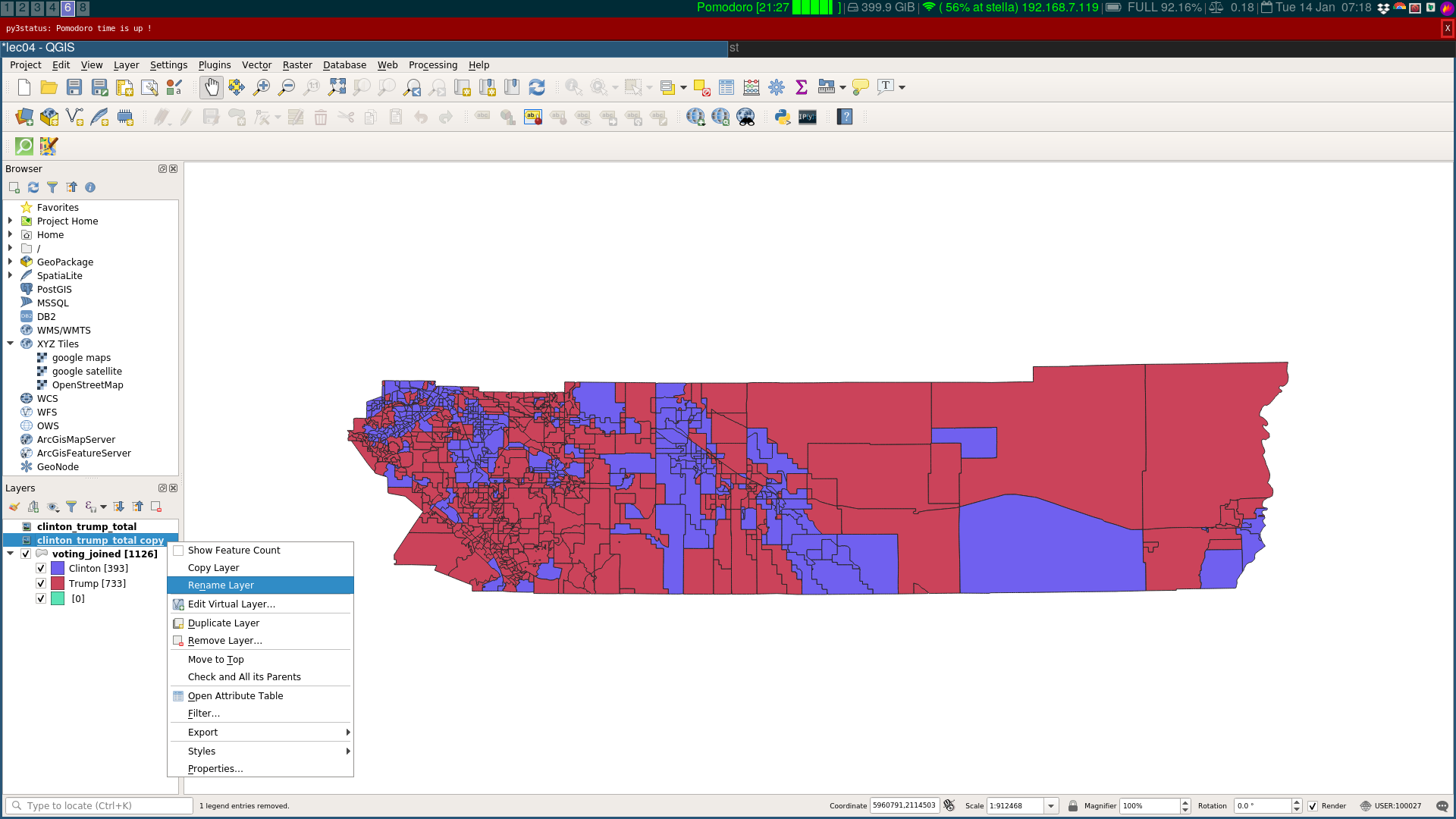This screenshot has height=819, width=1456.
Task: Open the Processing menu
Action: (432, 65)
